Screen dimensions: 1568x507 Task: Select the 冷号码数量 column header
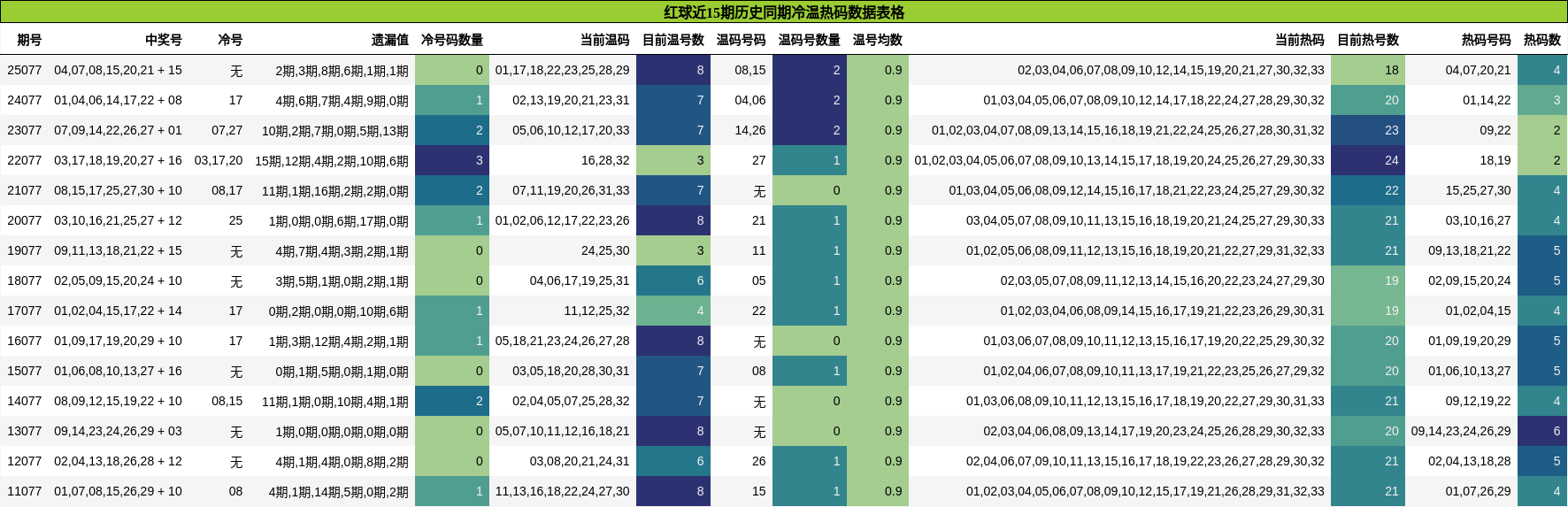point(452,40)
